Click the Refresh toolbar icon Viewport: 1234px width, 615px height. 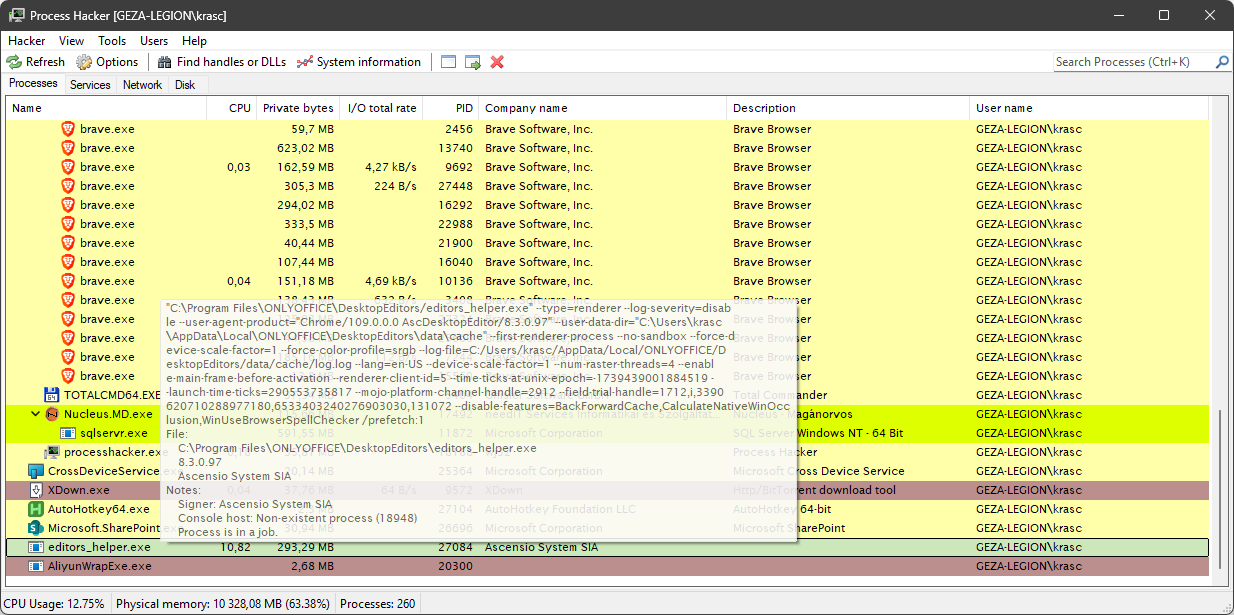click(x=14, y=62)
